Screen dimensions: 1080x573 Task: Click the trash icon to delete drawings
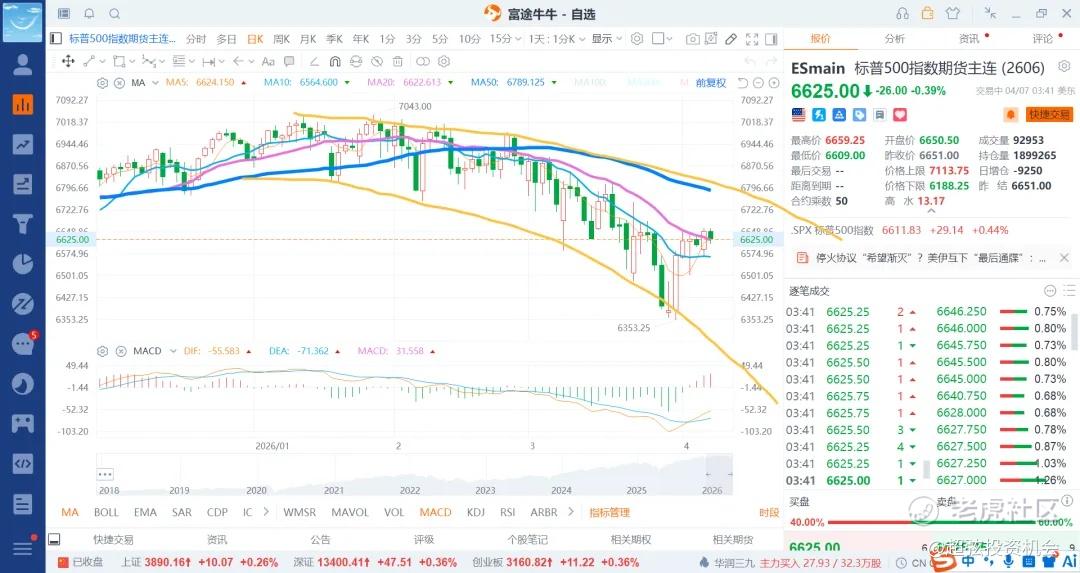[397, 61]
